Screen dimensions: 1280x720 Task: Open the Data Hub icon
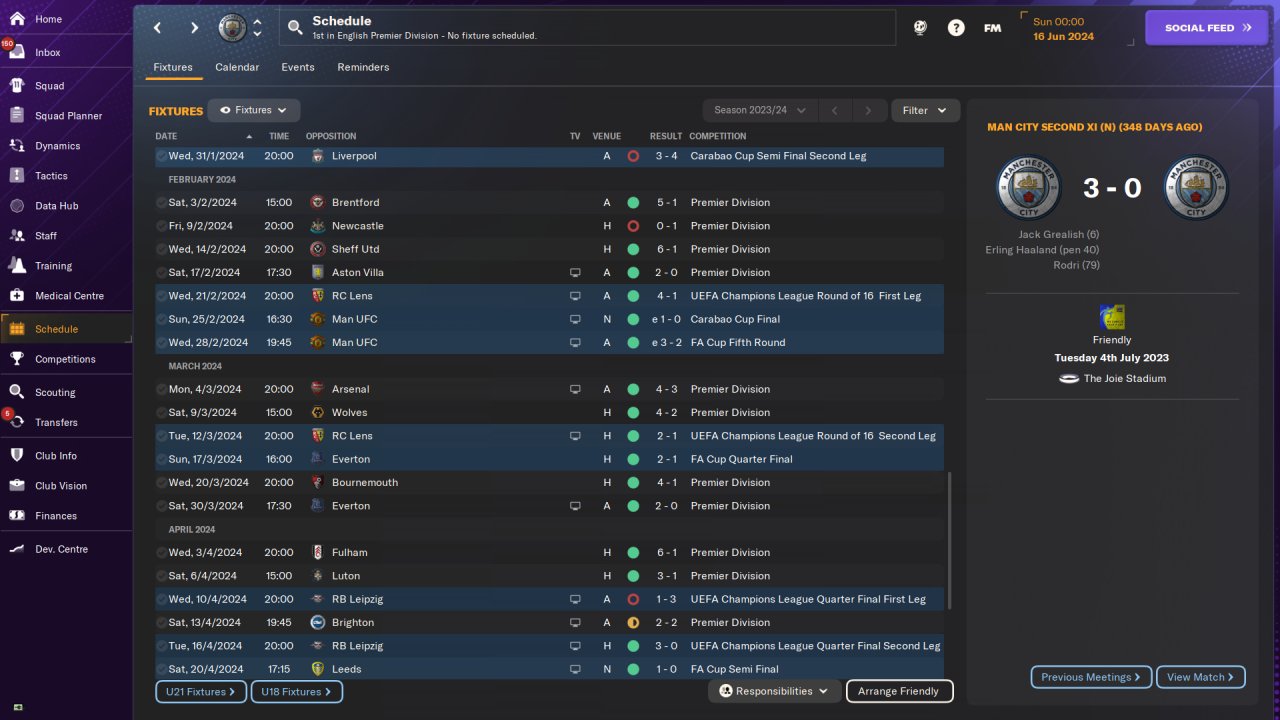tap(17, 206)
